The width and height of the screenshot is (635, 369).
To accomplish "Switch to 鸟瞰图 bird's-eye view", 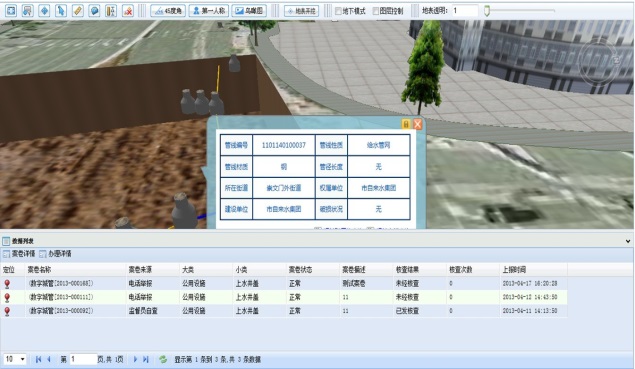I will click(249, 11).
